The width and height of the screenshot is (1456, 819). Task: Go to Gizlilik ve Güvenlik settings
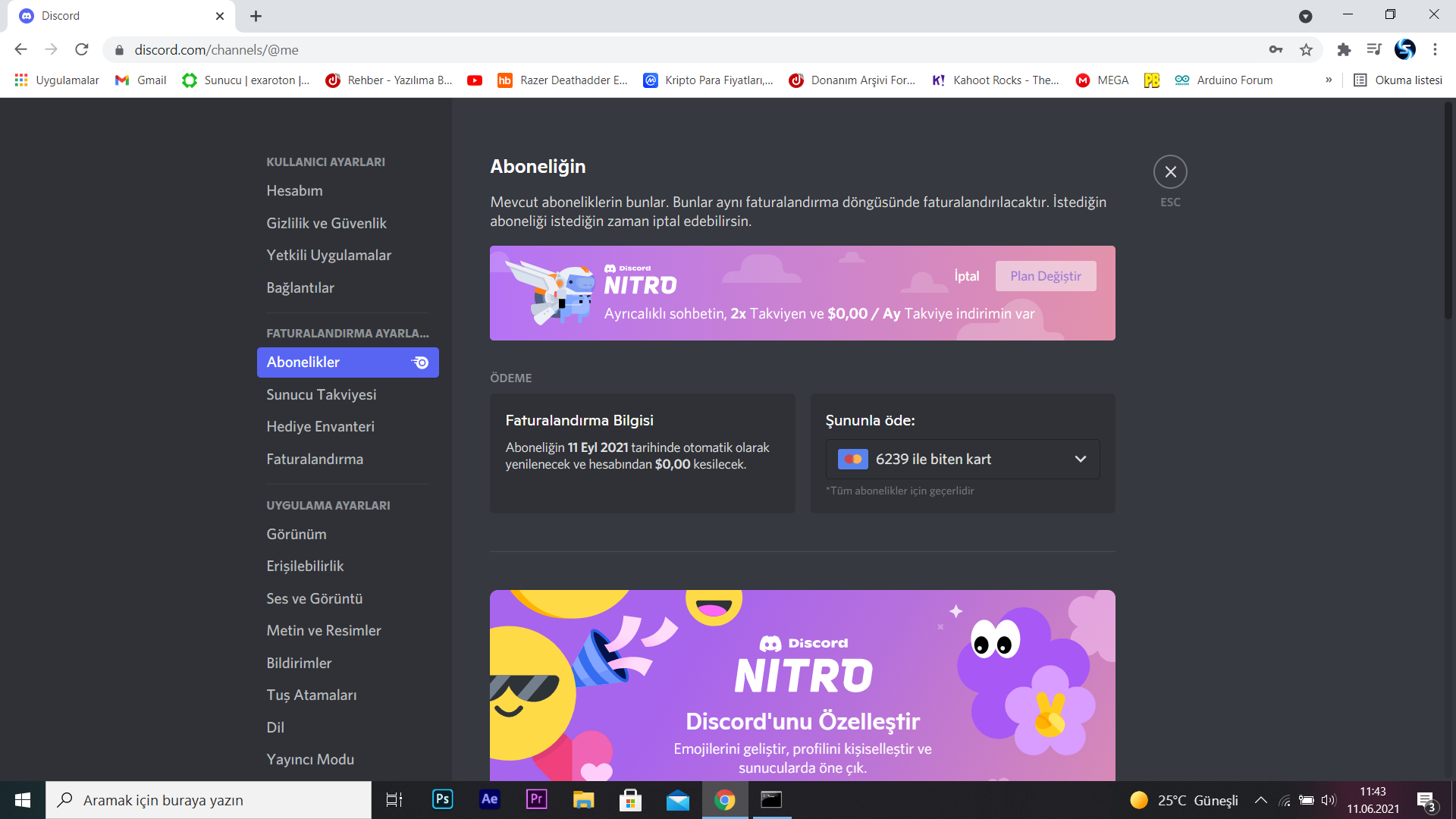(x=326, y=223)
